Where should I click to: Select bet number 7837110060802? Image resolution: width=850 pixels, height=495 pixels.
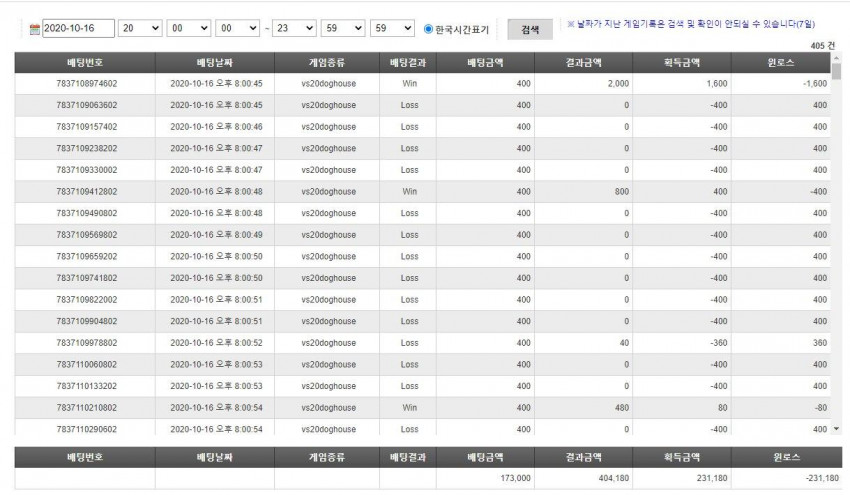pos(87,365)
